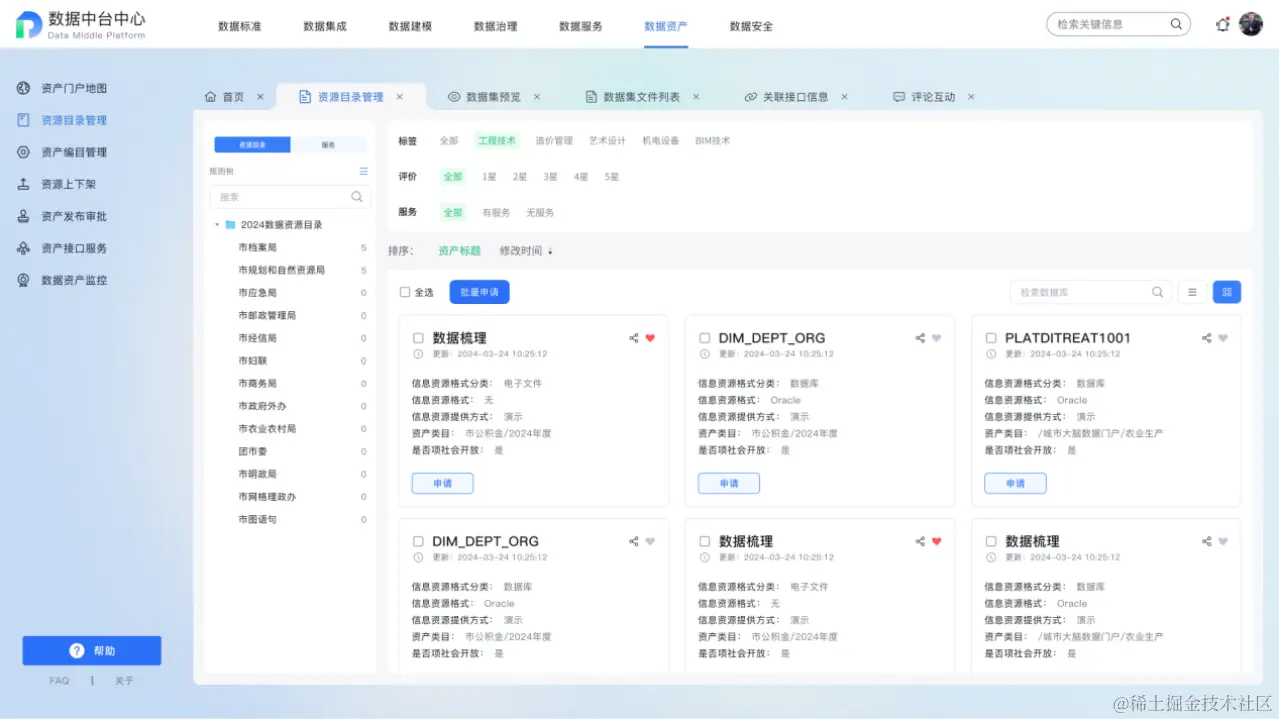This screenshot has height=720, width=1279.
Task: Share the 数据梳理 asset card
Action: coord(634,338)
